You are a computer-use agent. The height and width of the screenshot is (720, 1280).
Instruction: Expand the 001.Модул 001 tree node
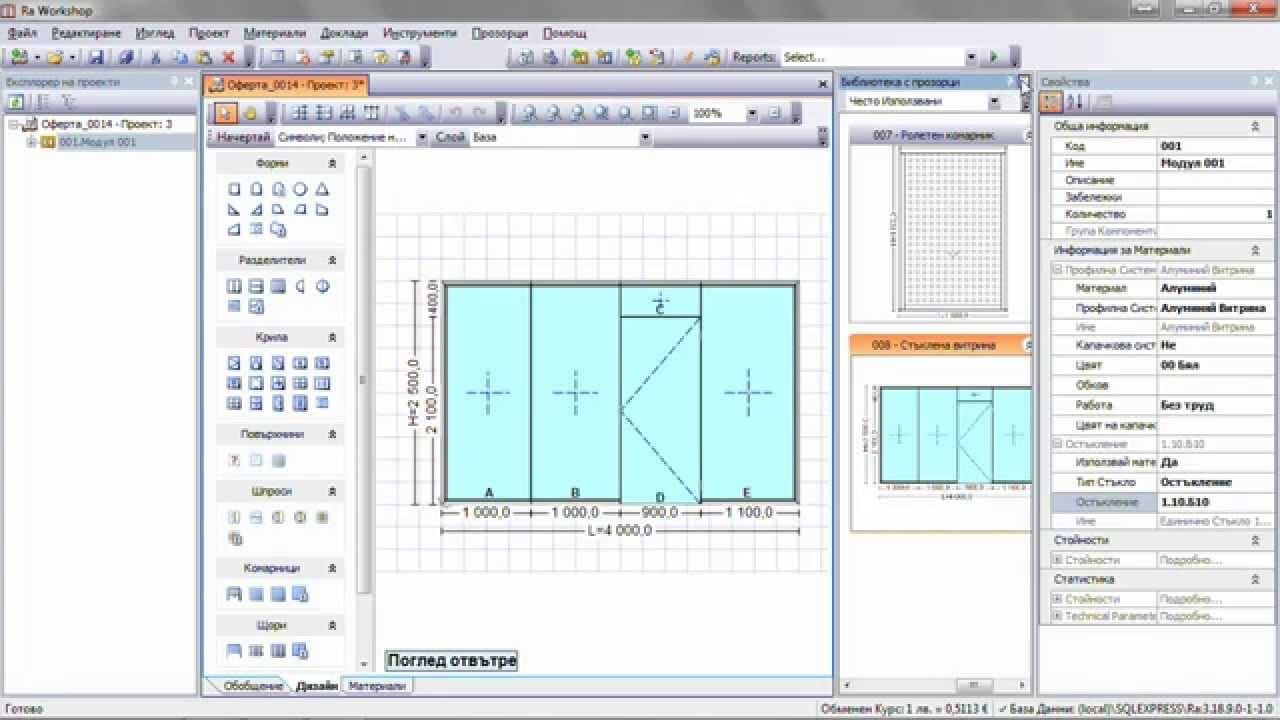(31, 142)
